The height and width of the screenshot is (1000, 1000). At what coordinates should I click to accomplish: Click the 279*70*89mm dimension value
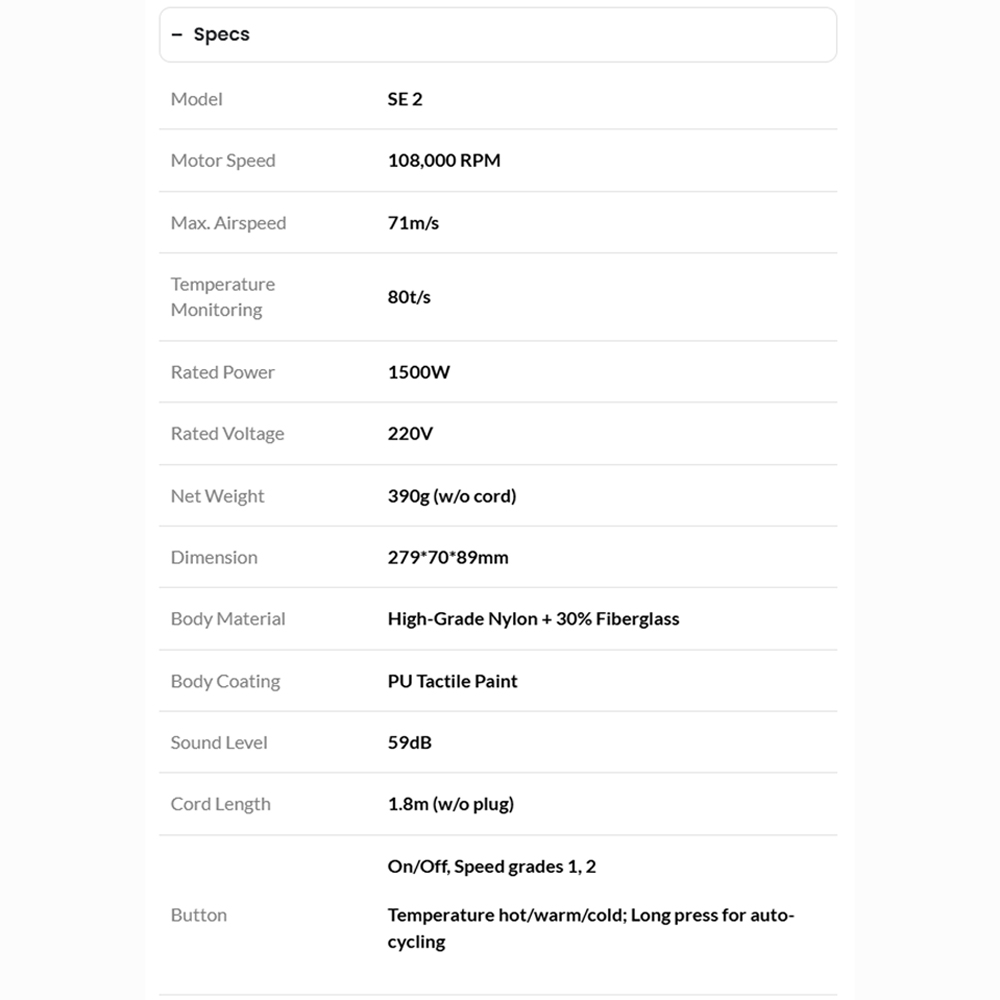448,557
